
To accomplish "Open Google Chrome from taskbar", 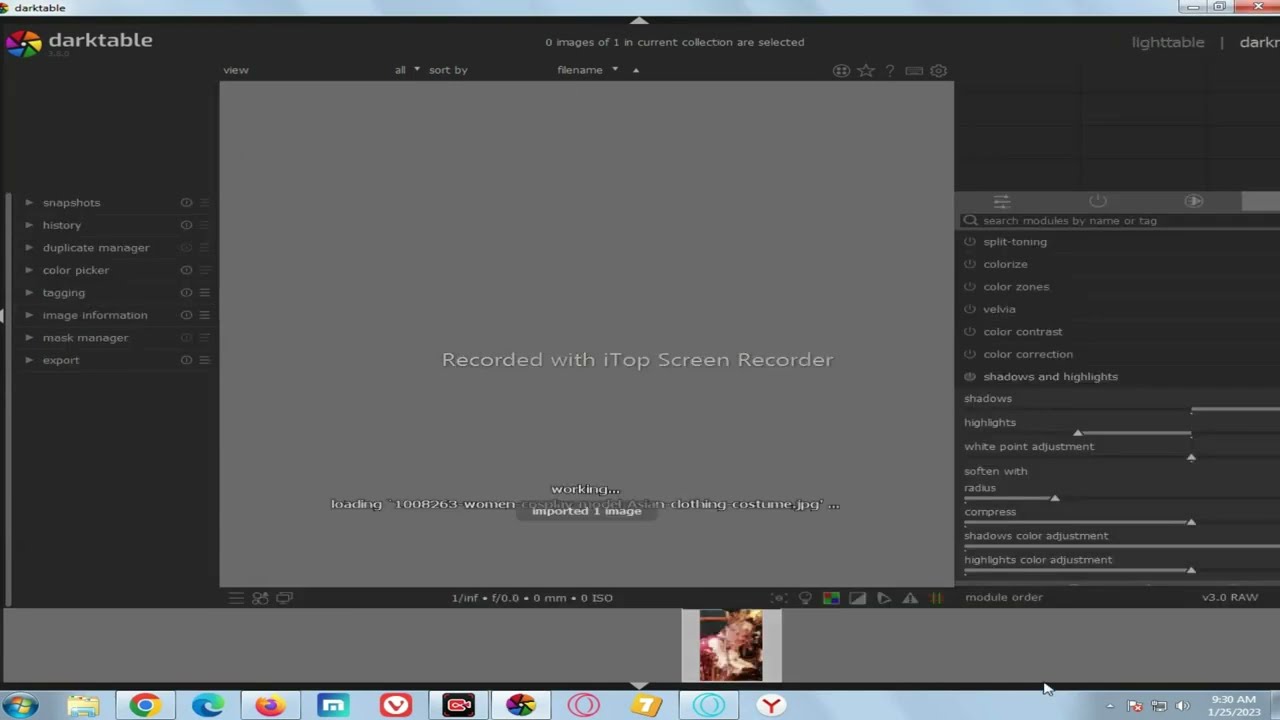I will pos(145,706).
